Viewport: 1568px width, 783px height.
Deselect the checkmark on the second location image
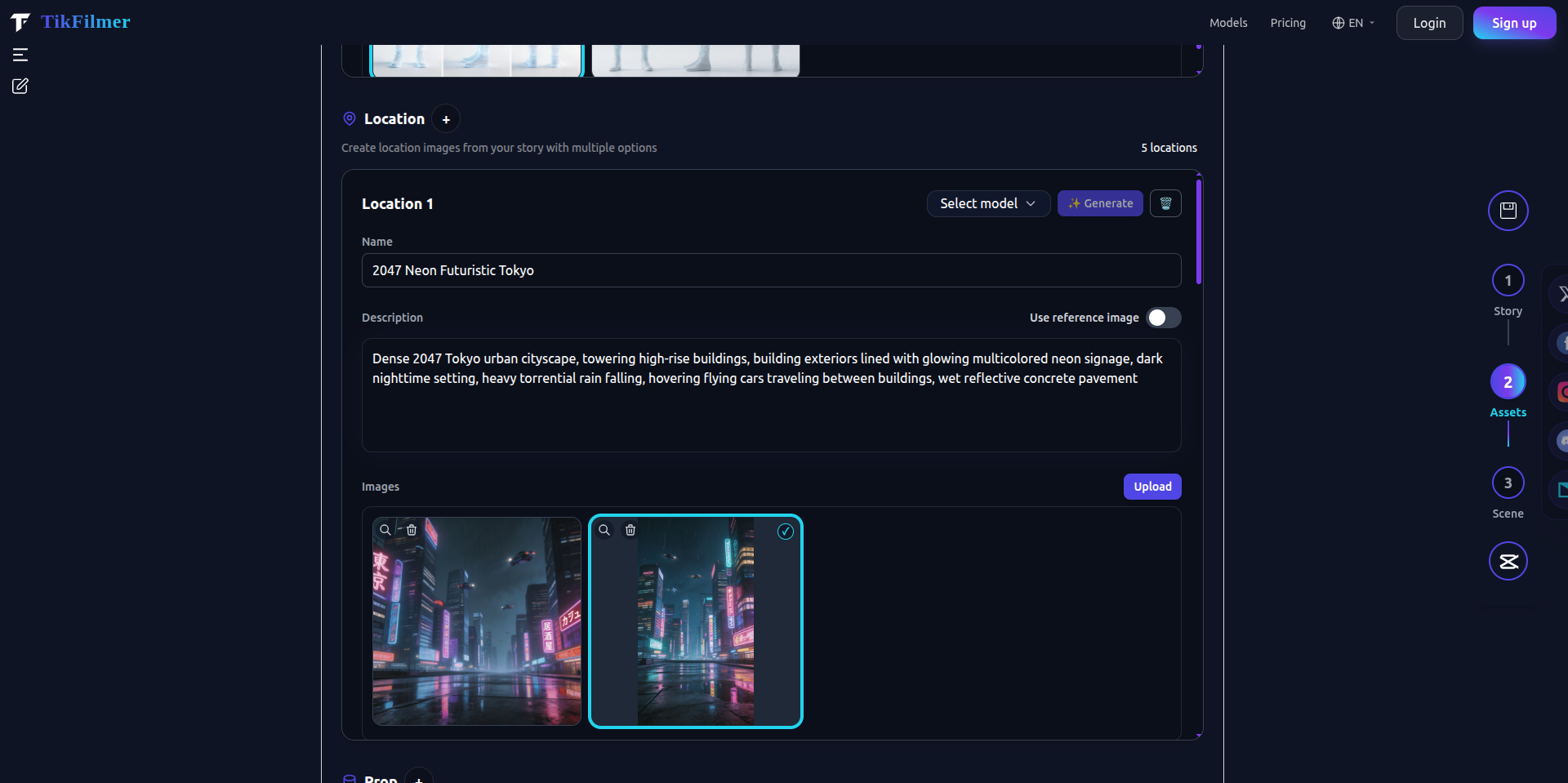point(785,532)
